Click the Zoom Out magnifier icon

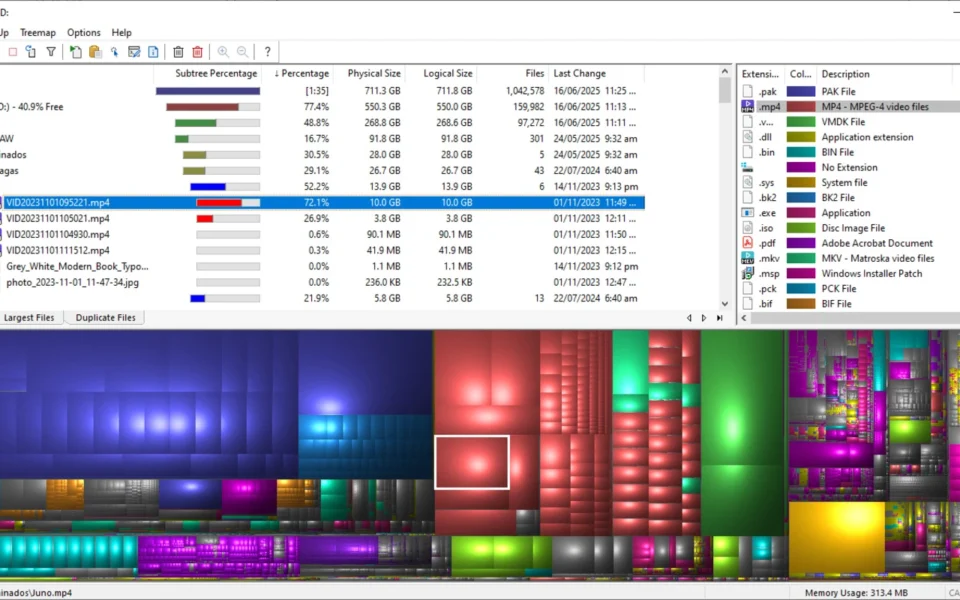coord(242,52)
